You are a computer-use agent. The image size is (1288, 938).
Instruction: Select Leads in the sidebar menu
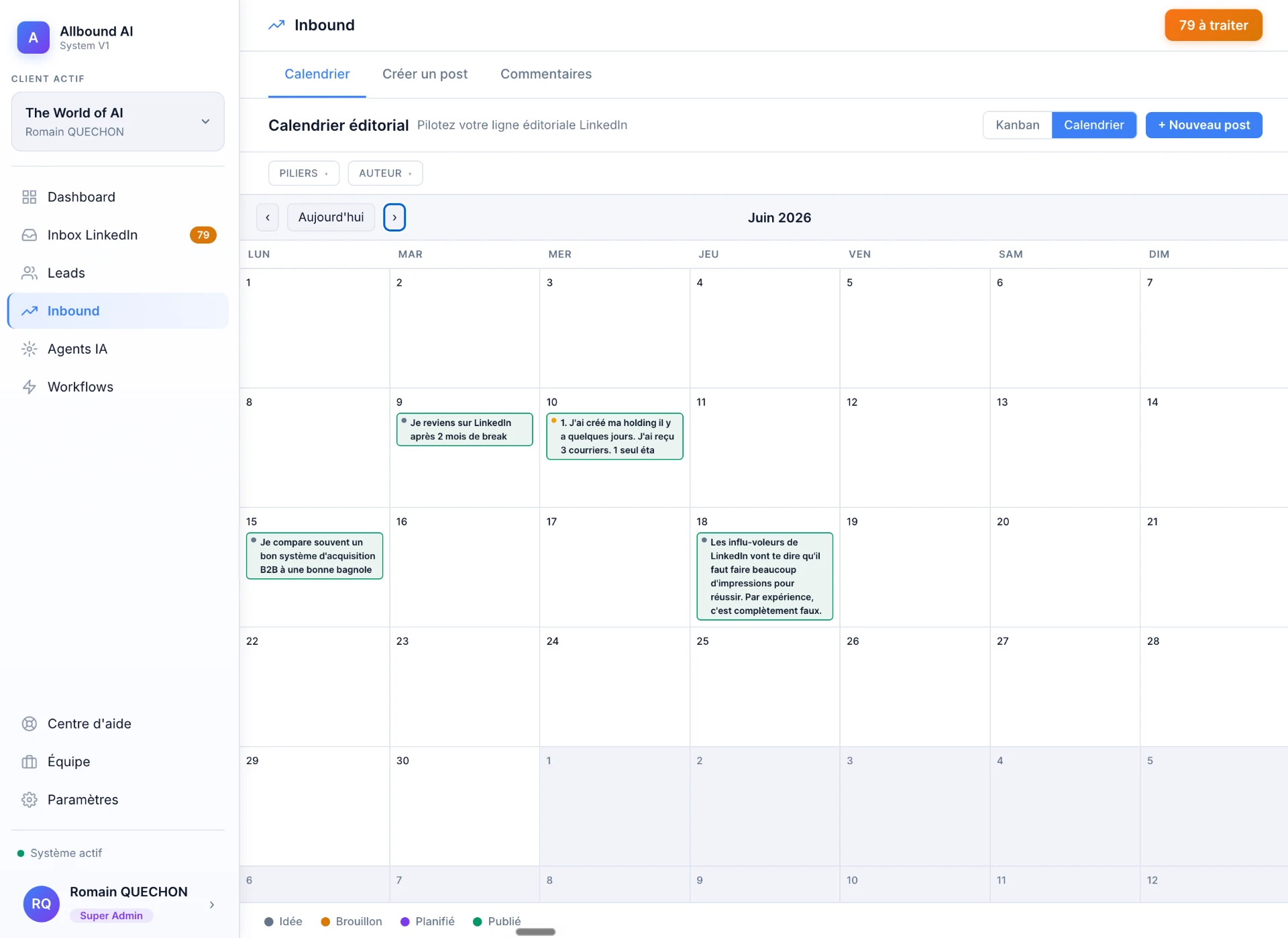[x=118, y=273]
